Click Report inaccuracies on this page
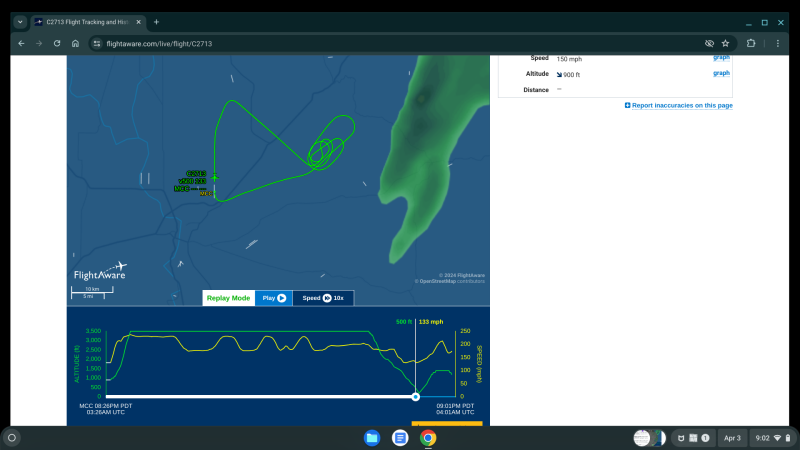800x450 pixels. coord(682,105)
